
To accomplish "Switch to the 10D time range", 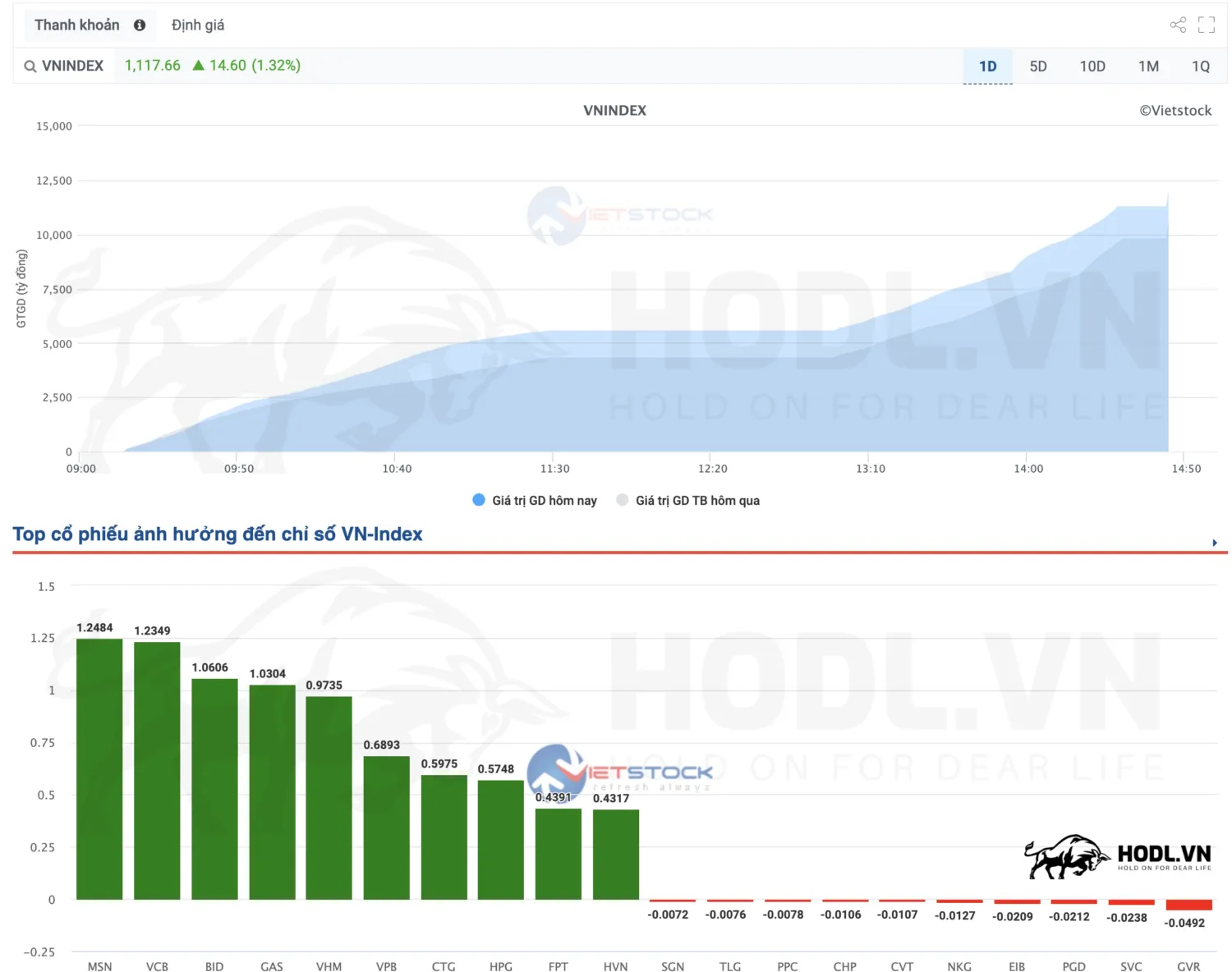I will click(x=1092, y=66).
